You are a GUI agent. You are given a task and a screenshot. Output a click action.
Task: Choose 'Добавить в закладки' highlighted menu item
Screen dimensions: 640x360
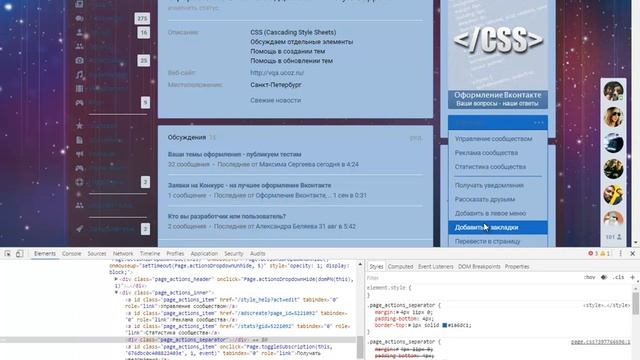[x=498, y=227]
